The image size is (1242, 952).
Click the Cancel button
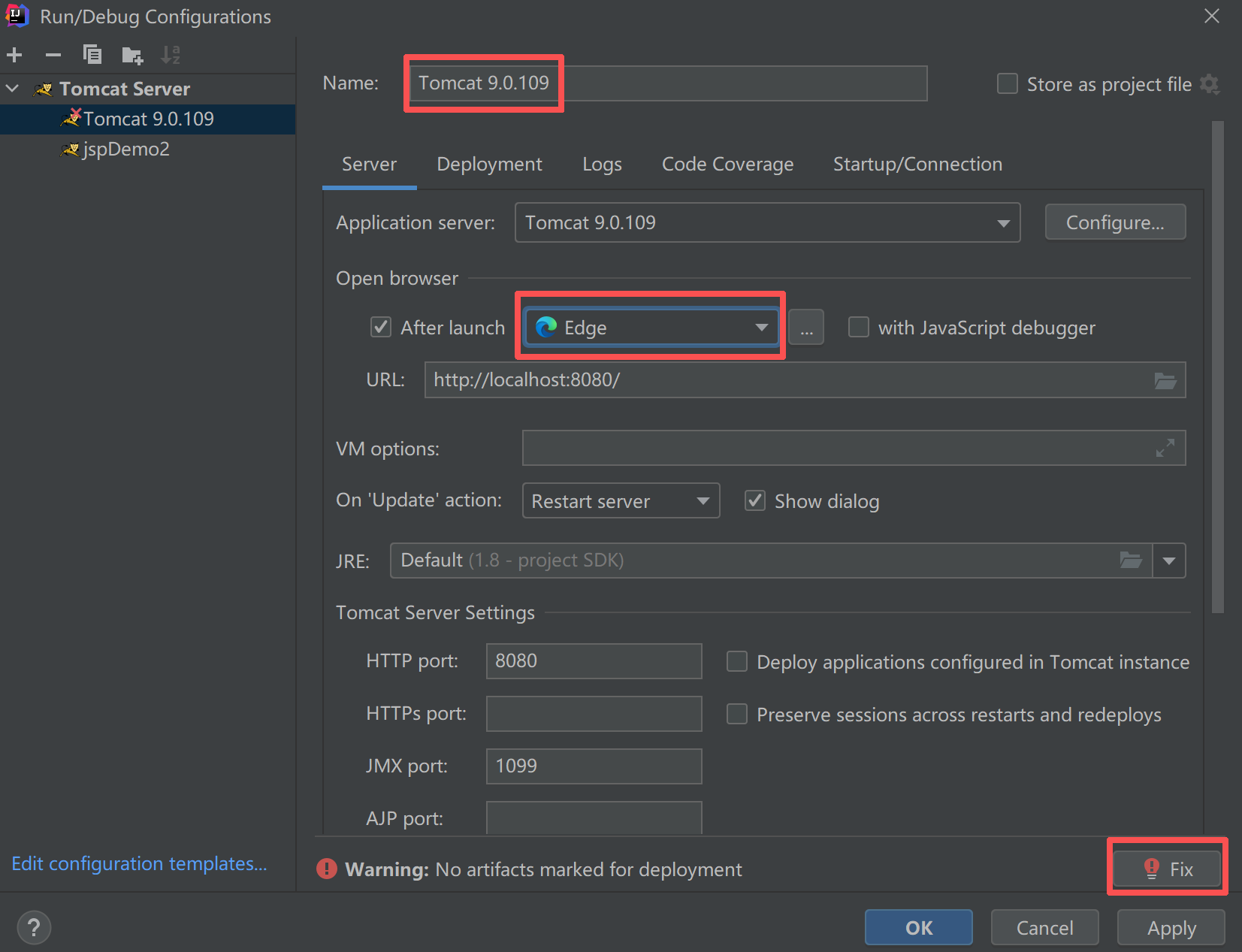click(1044, 927)
